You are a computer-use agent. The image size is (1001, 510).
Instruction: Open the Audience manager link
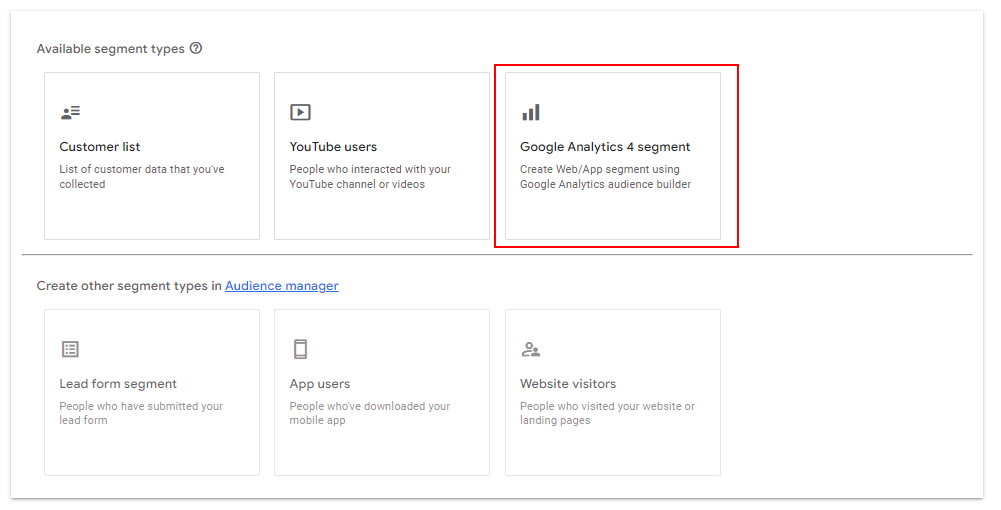282,286
